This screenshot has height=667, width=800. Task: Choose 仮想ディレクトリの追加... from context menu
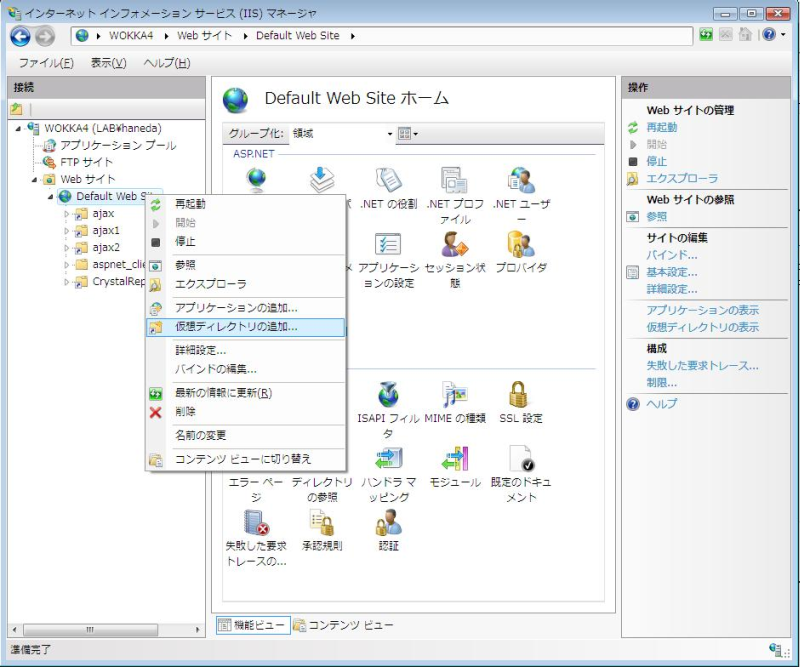click(x=245, y=327)
